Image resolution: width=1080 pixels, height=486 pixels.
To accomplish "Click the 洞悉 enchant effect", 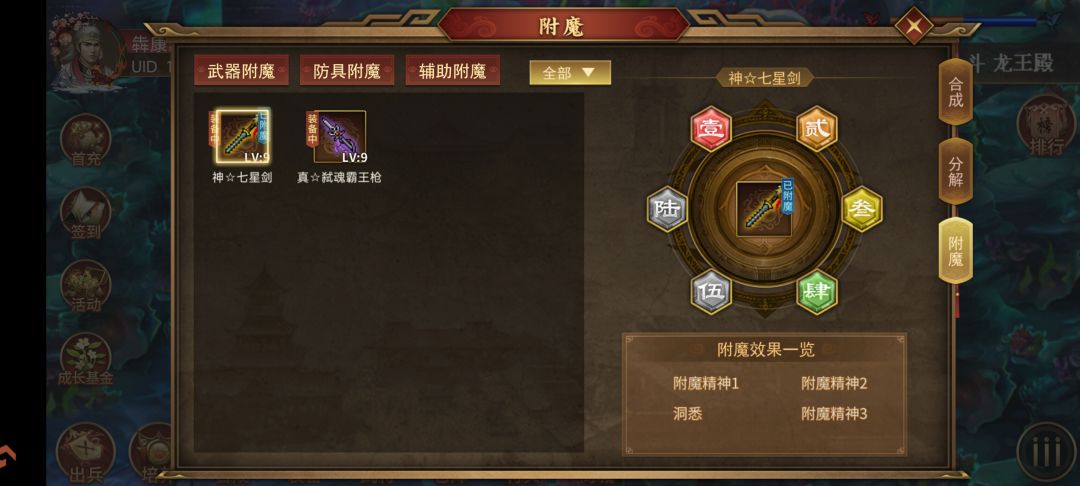I will 687,414.
